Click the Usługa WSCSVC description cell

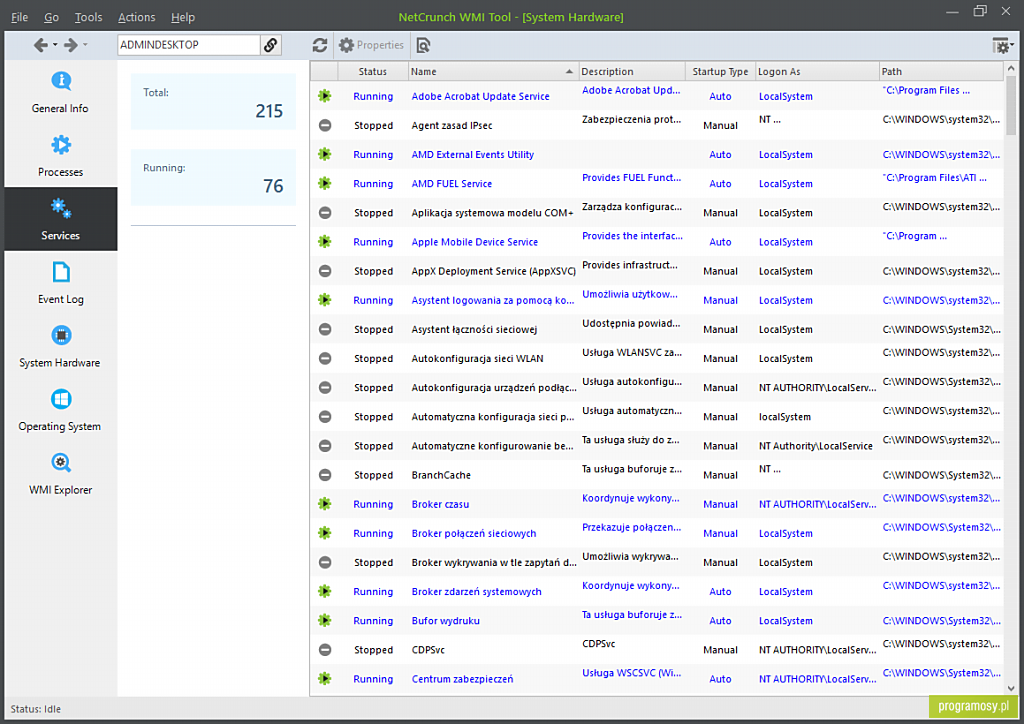(x=632, y=673)
